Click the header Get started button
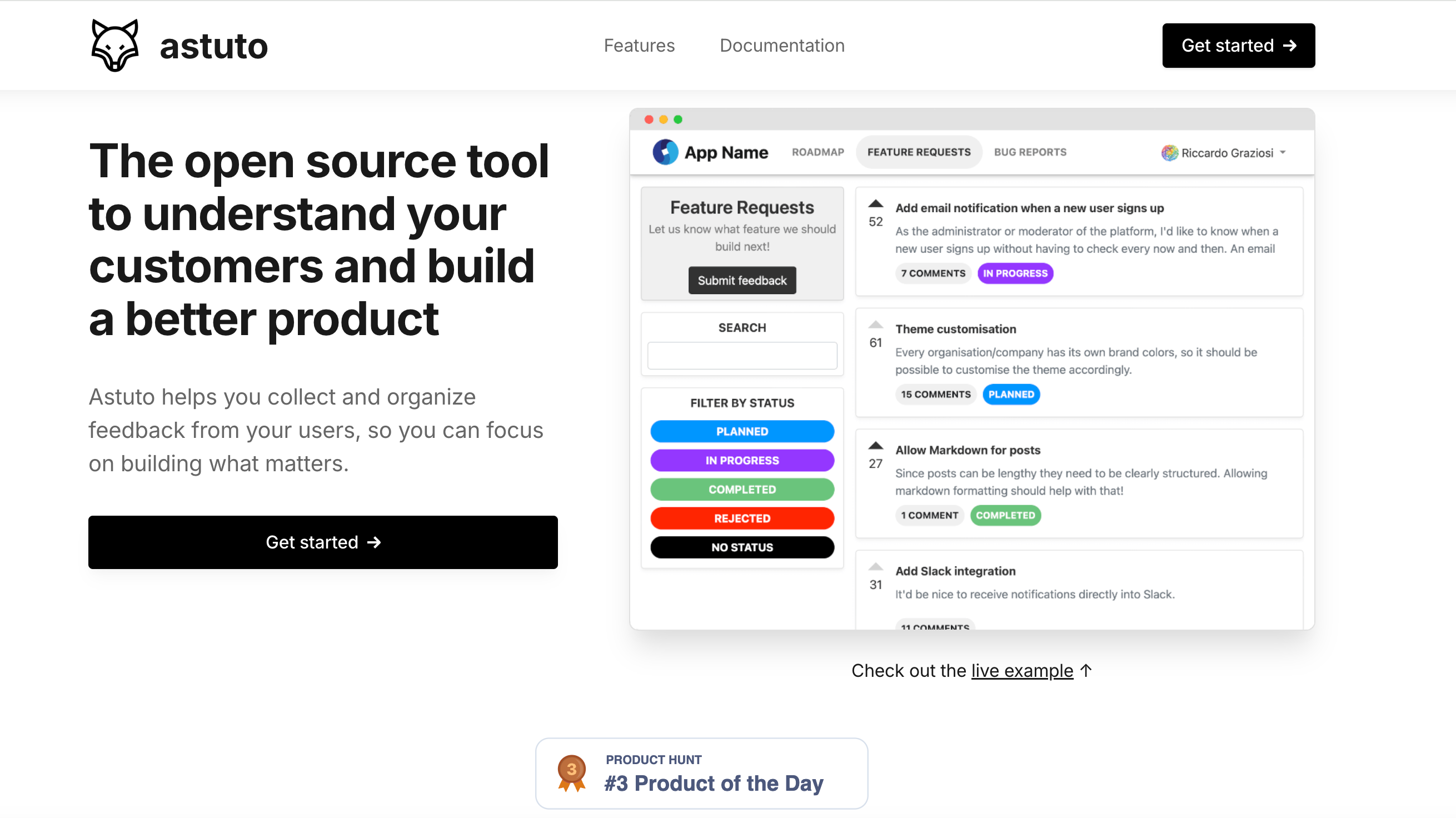The height and width of the screenshot is (818, 1456). point(1238,45)
